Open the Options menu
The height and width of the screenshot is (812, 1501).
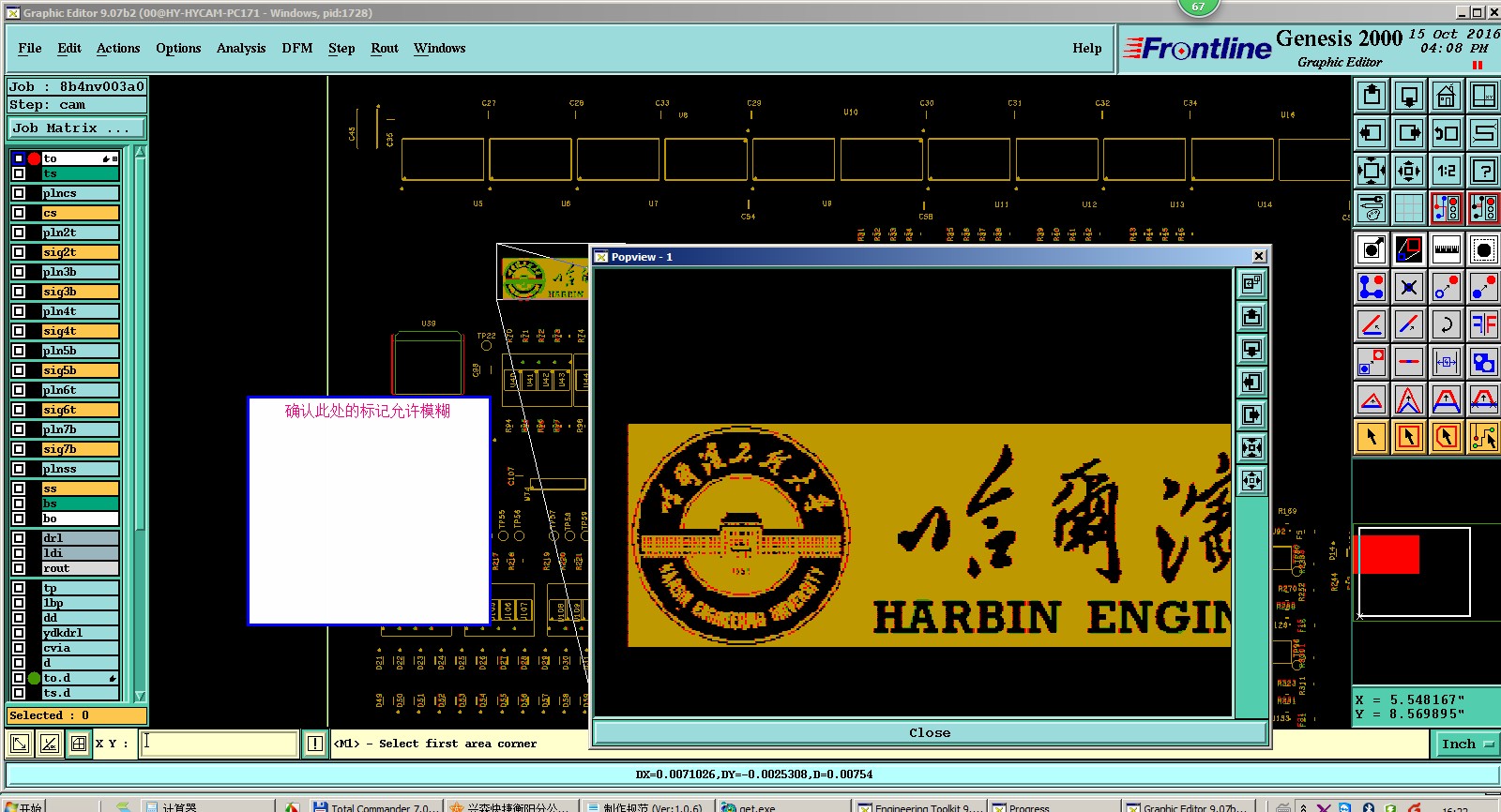pyautogui.click(x=178, y=49)
